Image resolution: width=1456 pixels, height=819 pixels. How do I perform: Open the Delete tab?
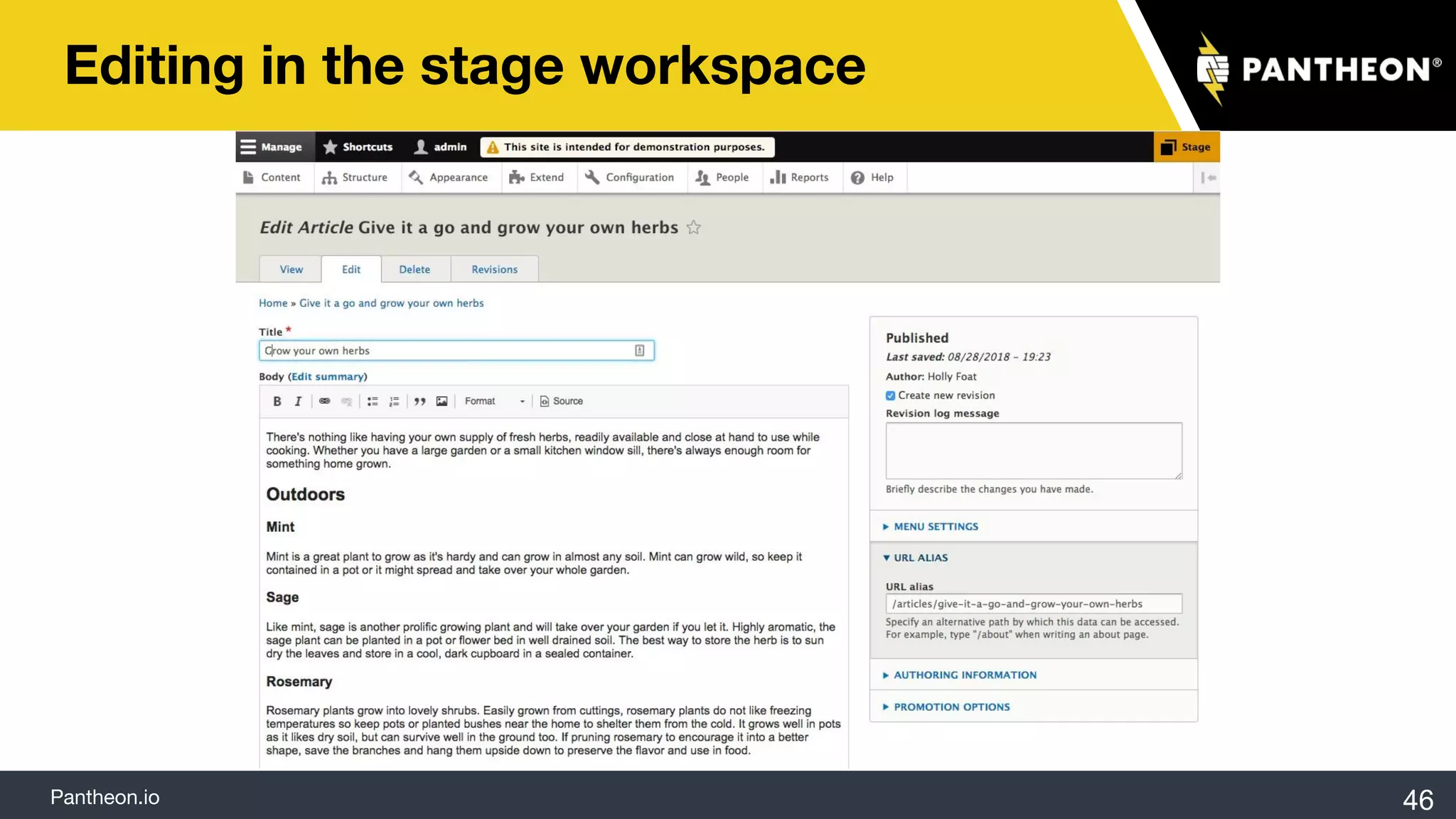pos(414,269)
